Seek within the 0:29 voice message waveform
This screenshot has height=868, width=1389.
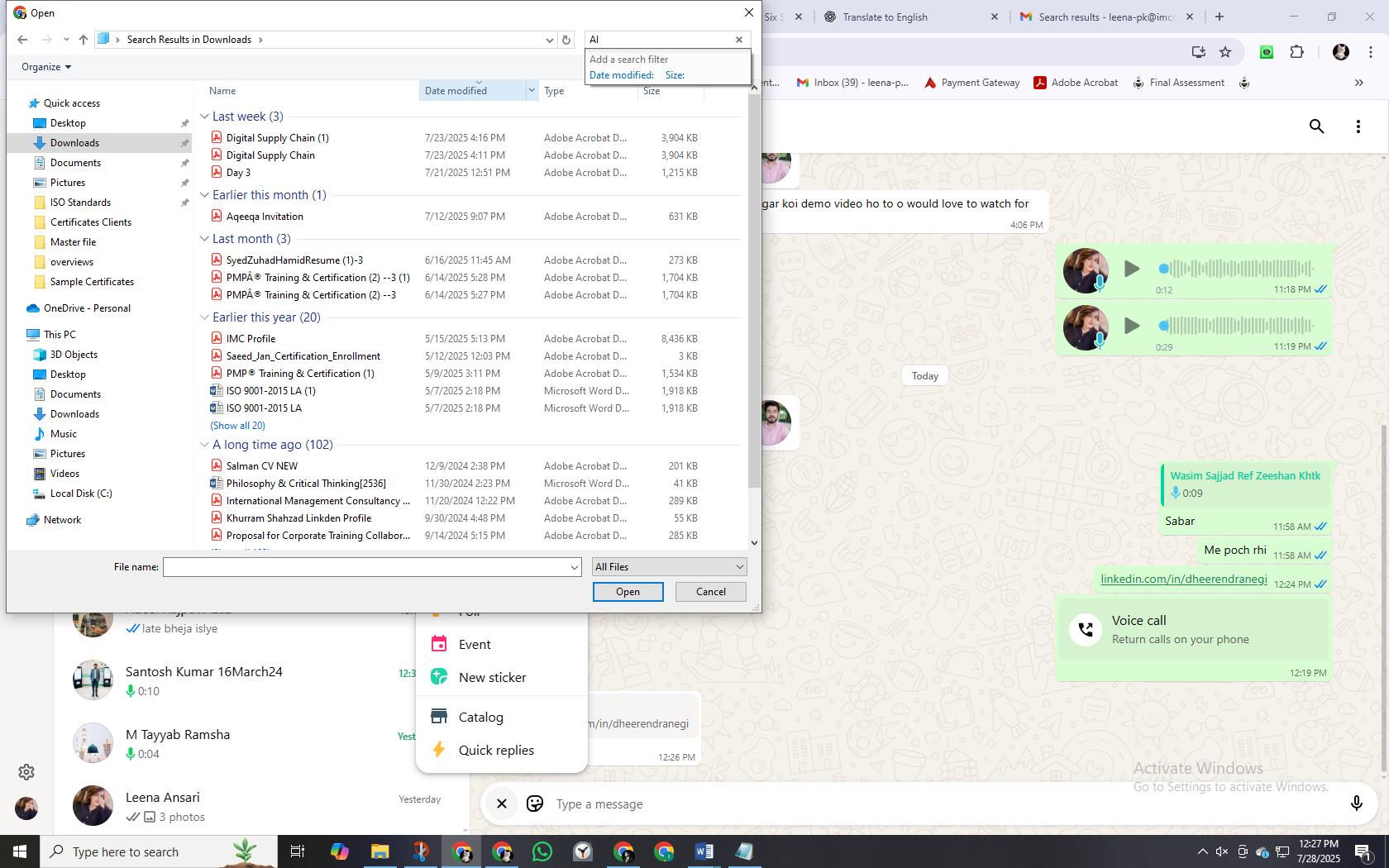pyautogui.click(x=1237, y=326)
